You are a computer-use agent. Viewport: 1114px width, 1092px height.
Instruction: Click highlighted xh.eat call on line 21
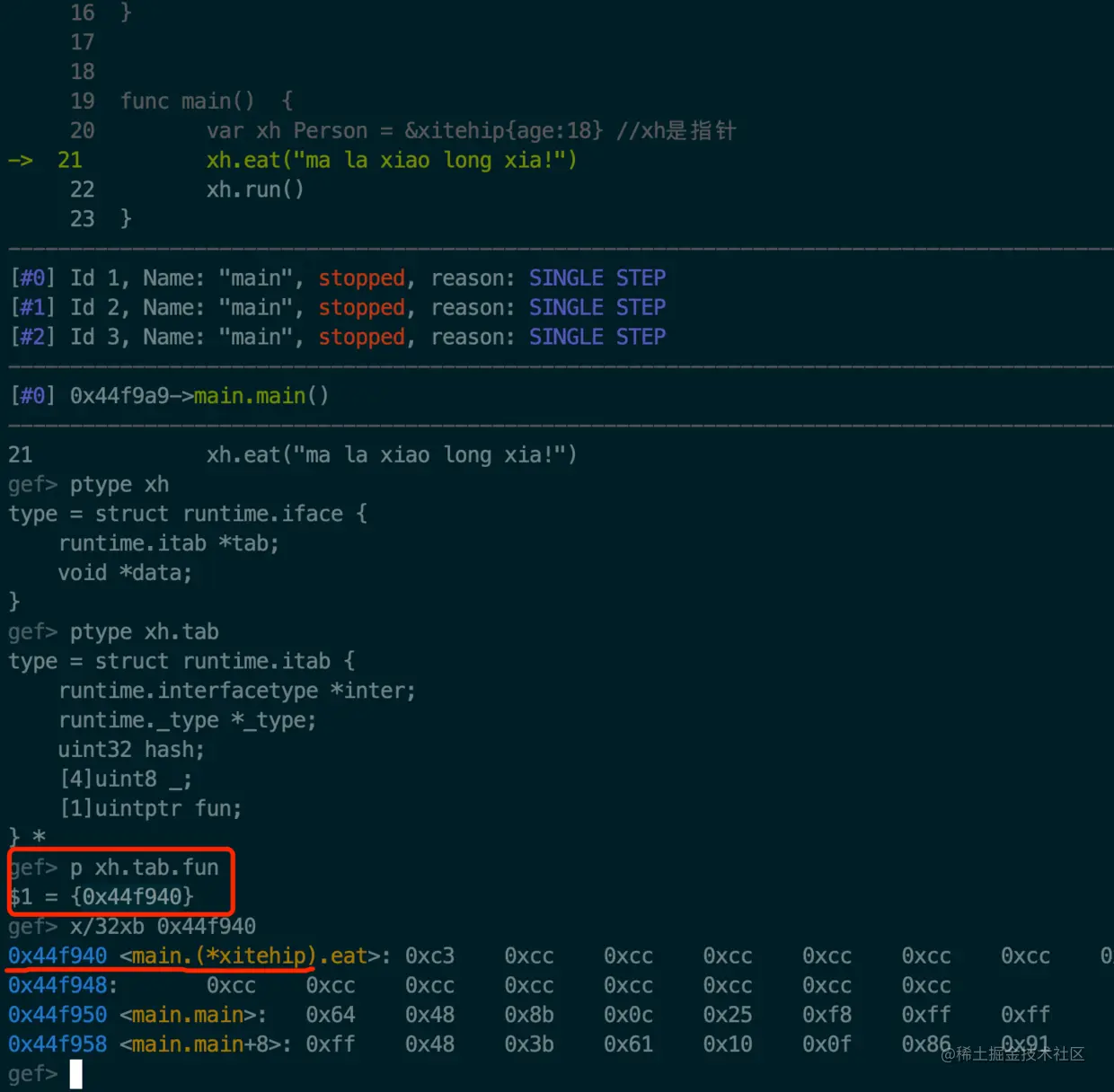click(392, 160)
